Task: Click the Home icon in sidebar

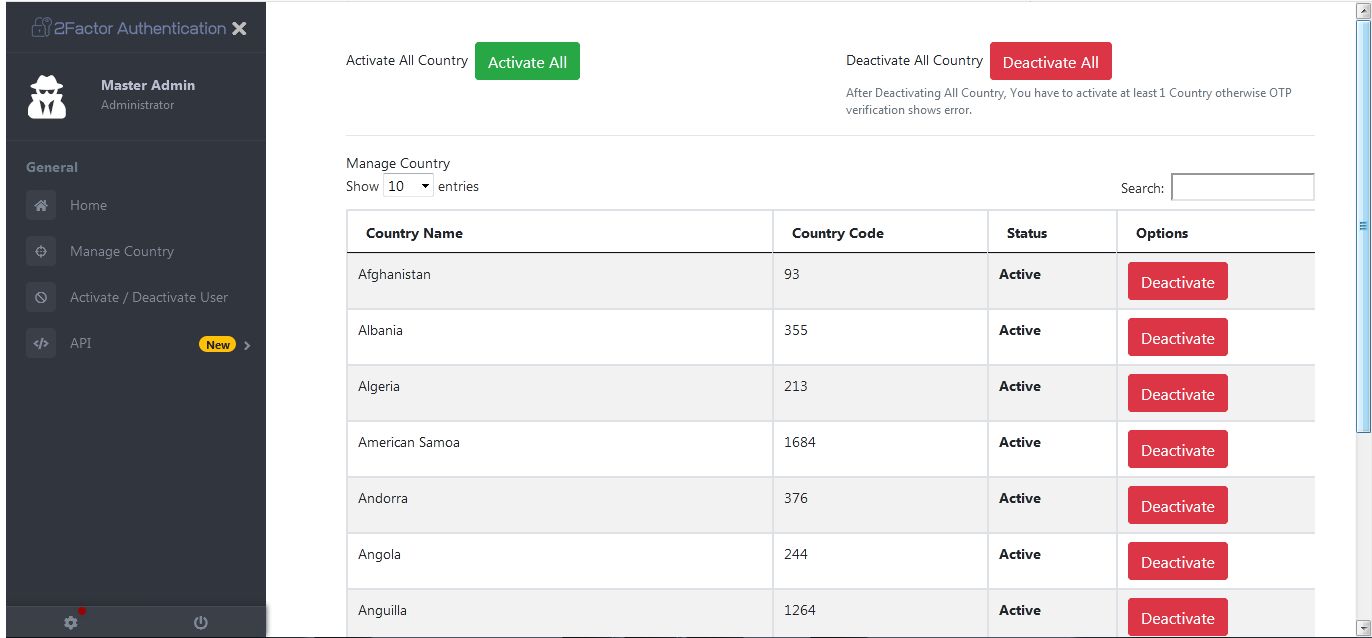Action: 41,206
